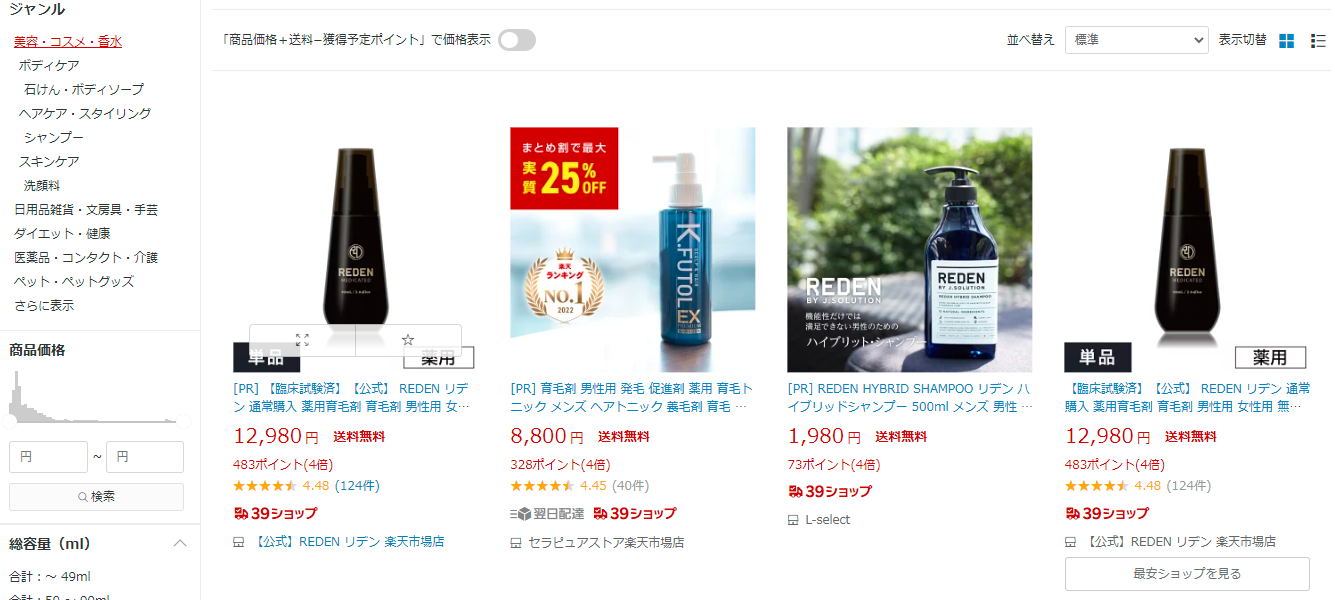Click the price 検索 search button
Viewport: 1335px width, 600px height.
[x=96, y=497]
